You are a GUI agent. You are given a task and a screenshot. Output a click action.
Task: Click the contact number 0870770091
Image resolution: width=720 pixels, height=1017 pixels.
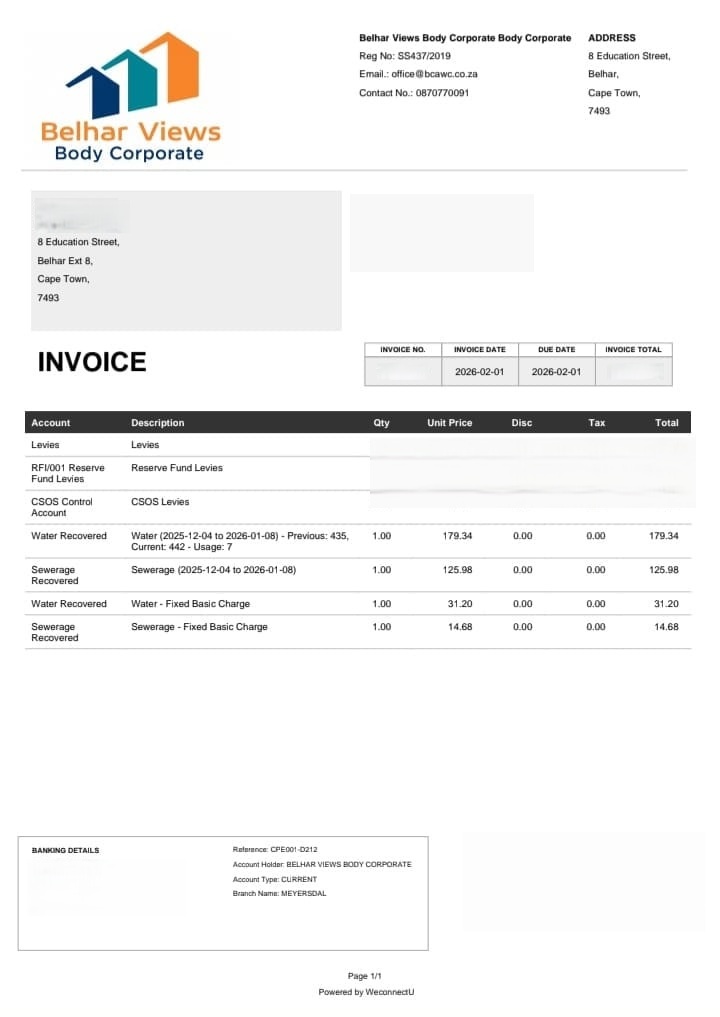pos(442,93)
